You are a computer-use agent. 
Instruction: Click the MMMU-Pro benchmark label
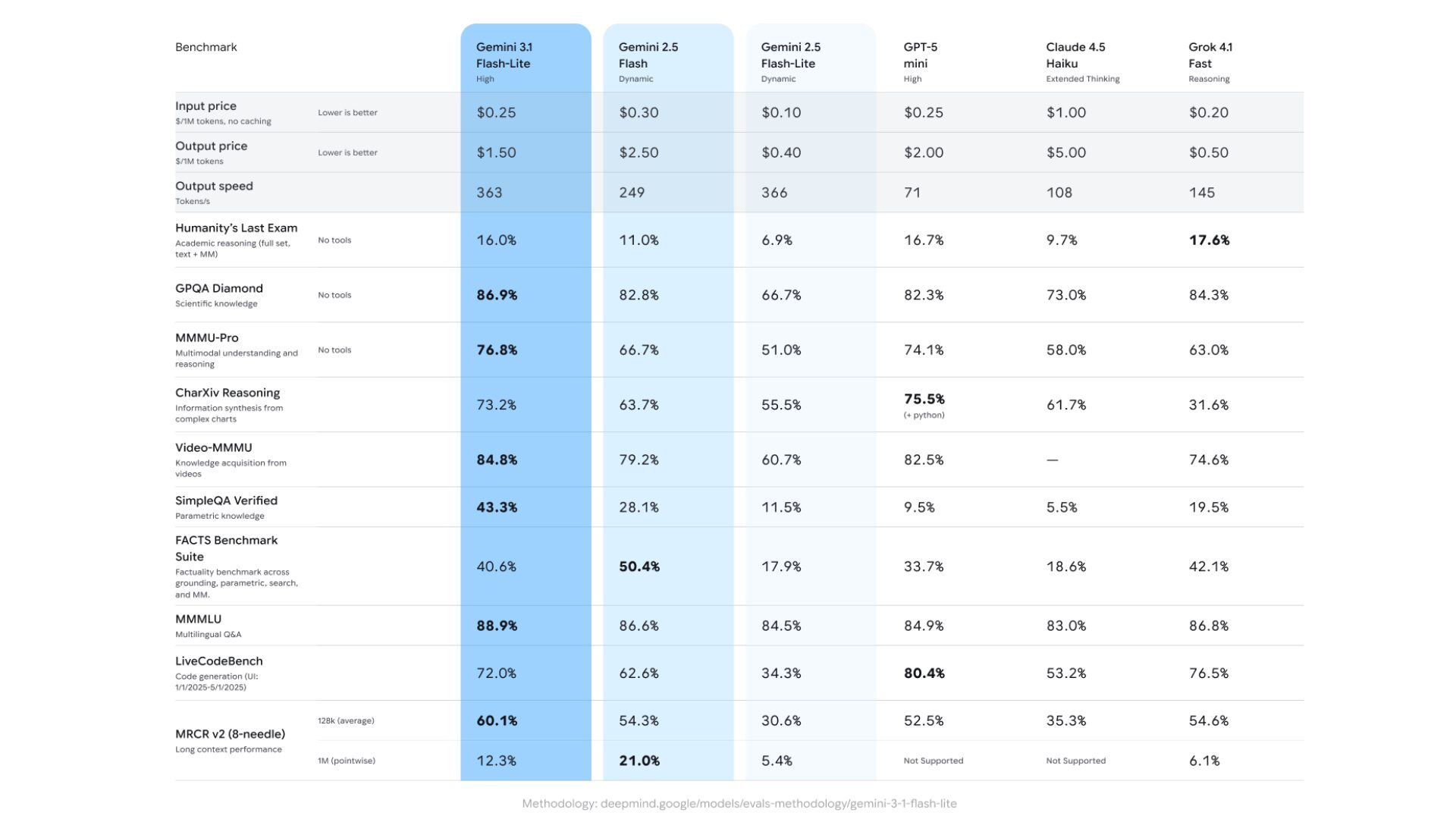pyautogui.click(x=206, y=337)
